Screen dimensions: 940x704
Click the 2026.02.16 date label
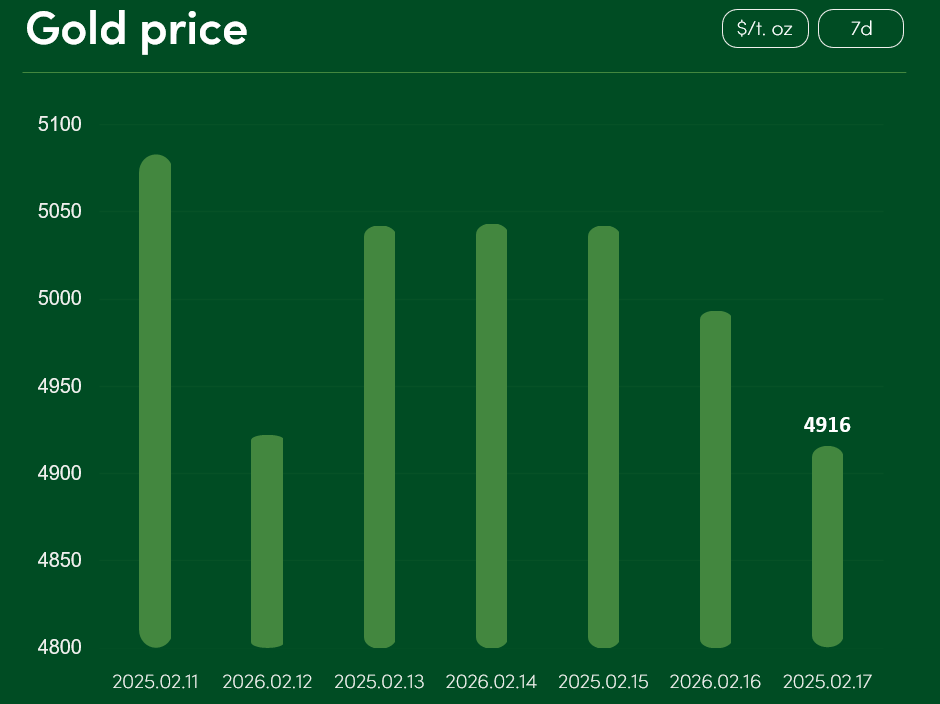tap(715, 682)
